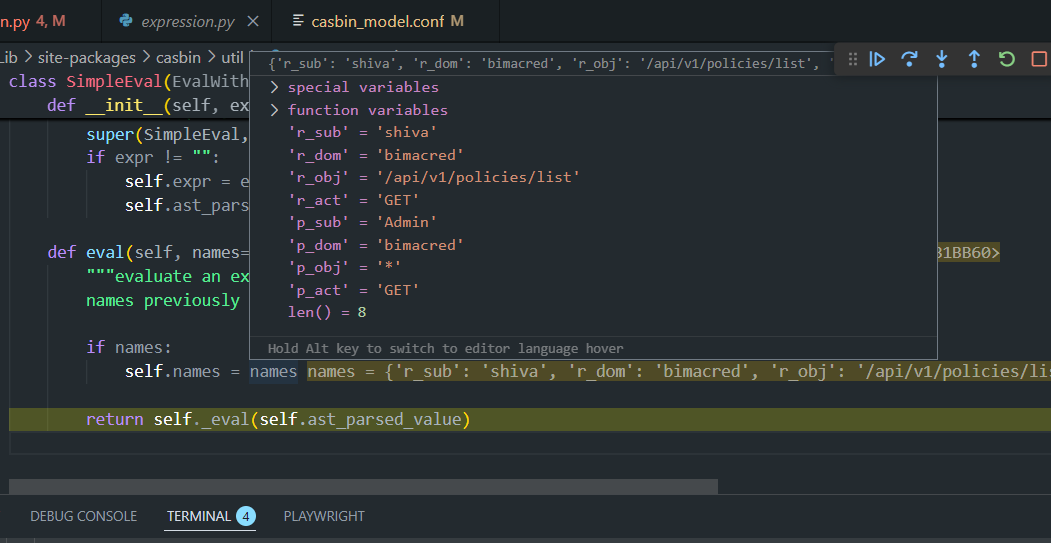Image resolution: width=1051 pixels, height=543 pixels.
Task: Click the highlighted return self._eval line
Action: click(x=278, y=420)
